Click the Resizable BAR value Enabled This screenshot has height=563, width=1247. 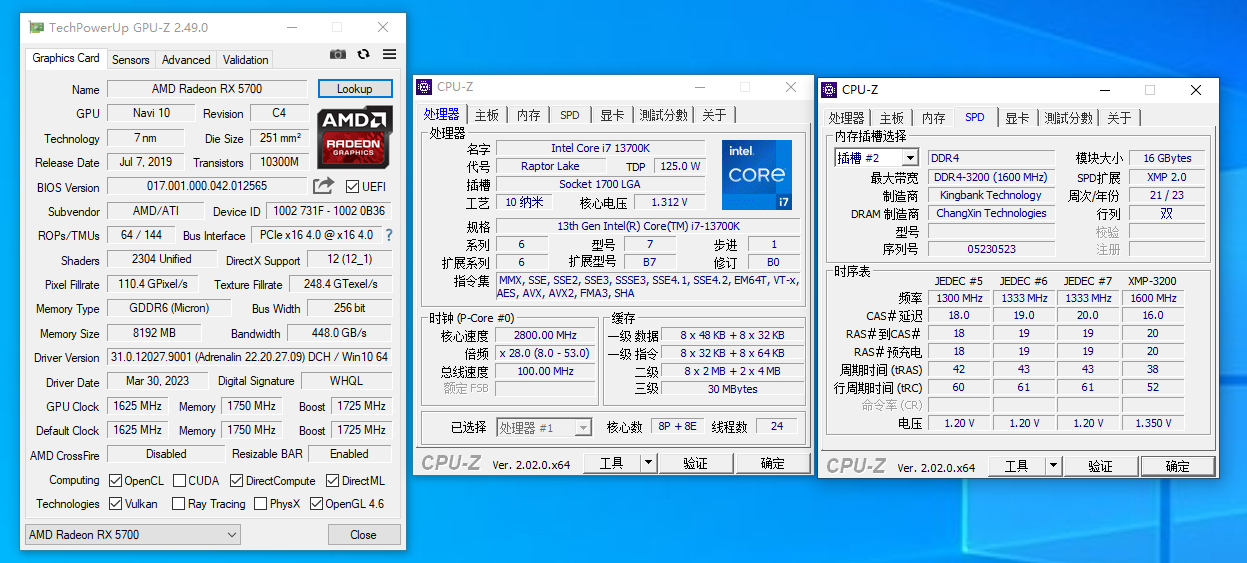tap(349, 454)
